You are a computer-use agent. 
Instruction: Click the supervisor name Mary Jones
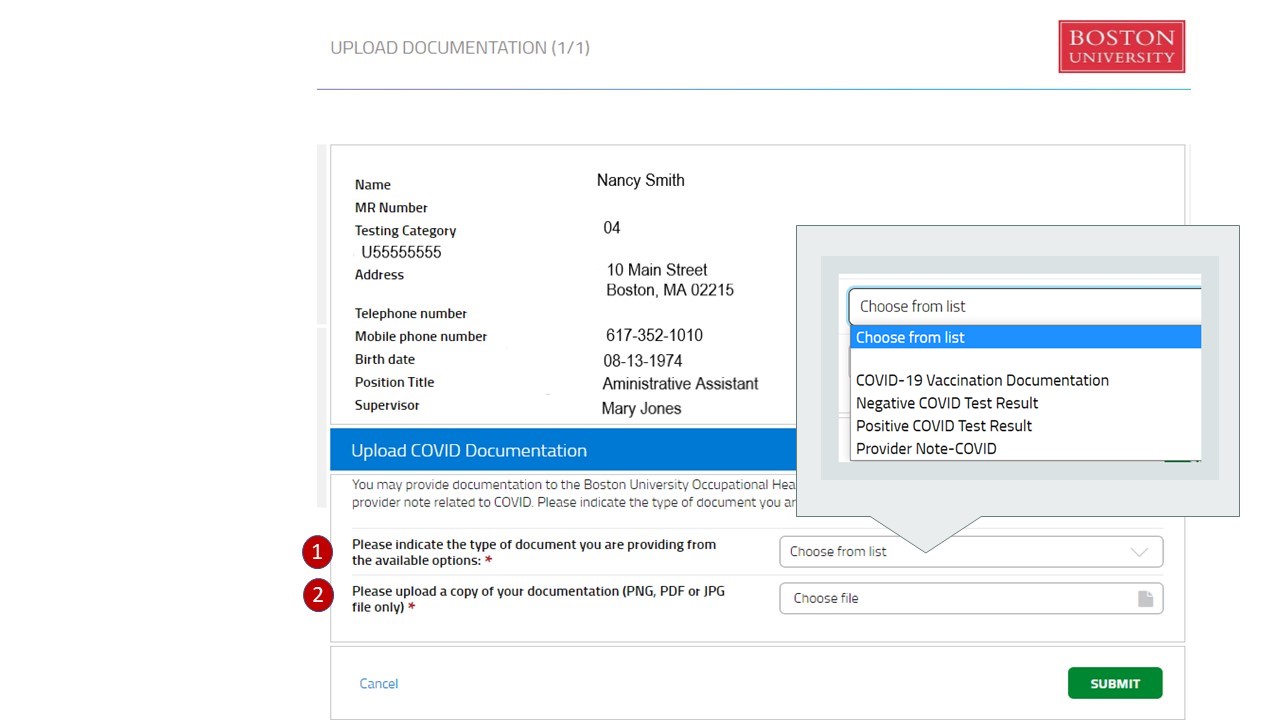point(641,409)
